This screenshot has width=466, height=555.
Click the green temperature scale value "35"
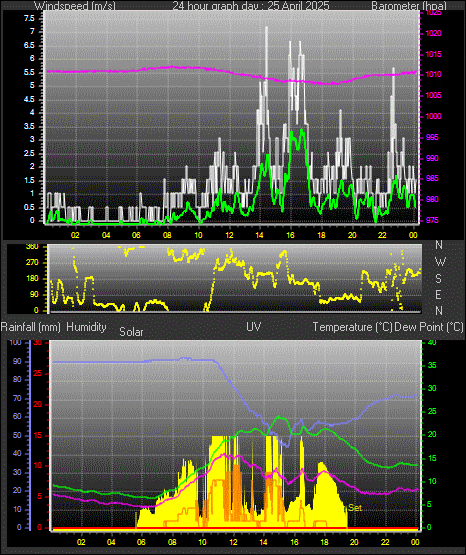pos(432,365)
